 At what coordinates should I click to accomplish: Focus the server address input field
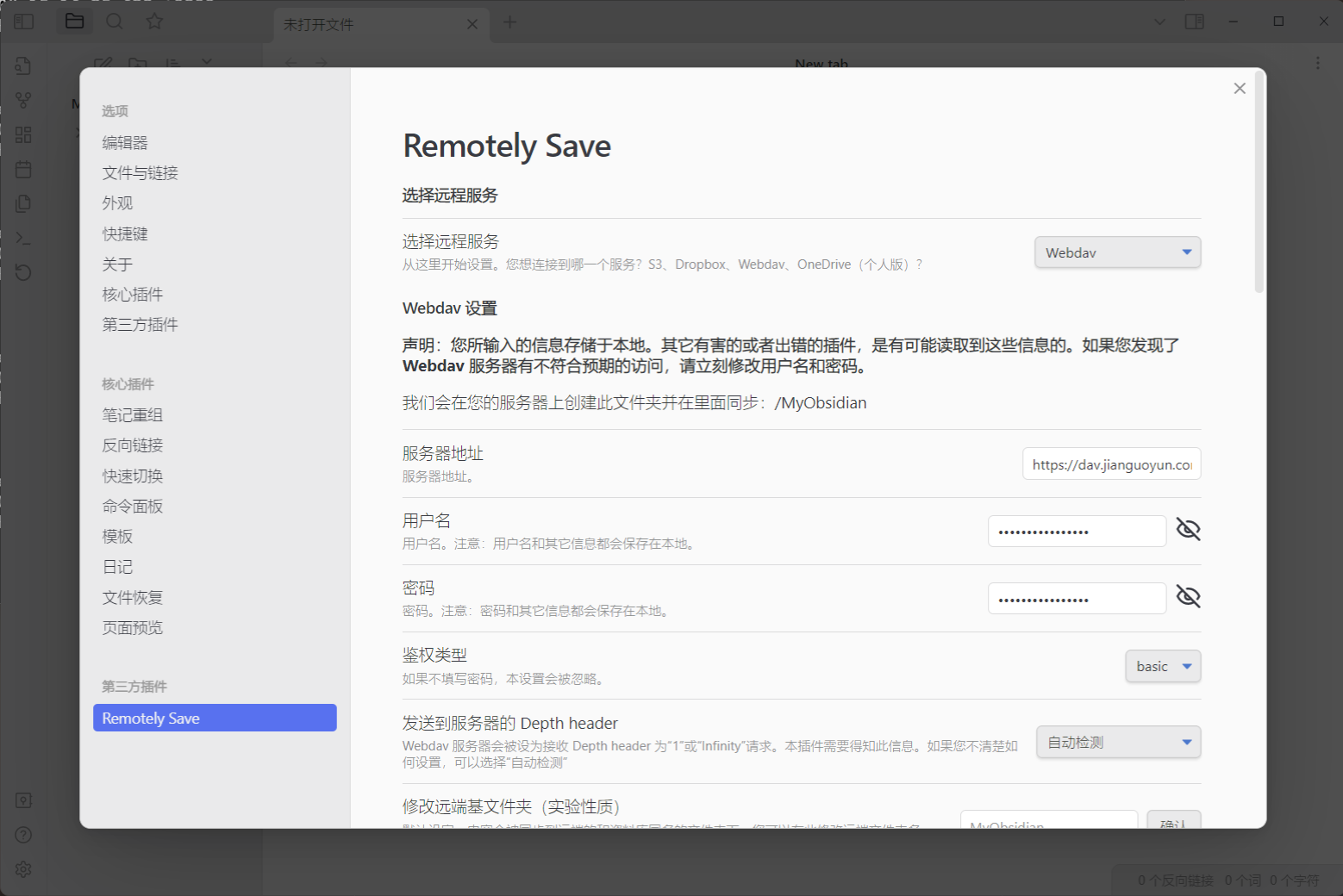click(1112, 464)
